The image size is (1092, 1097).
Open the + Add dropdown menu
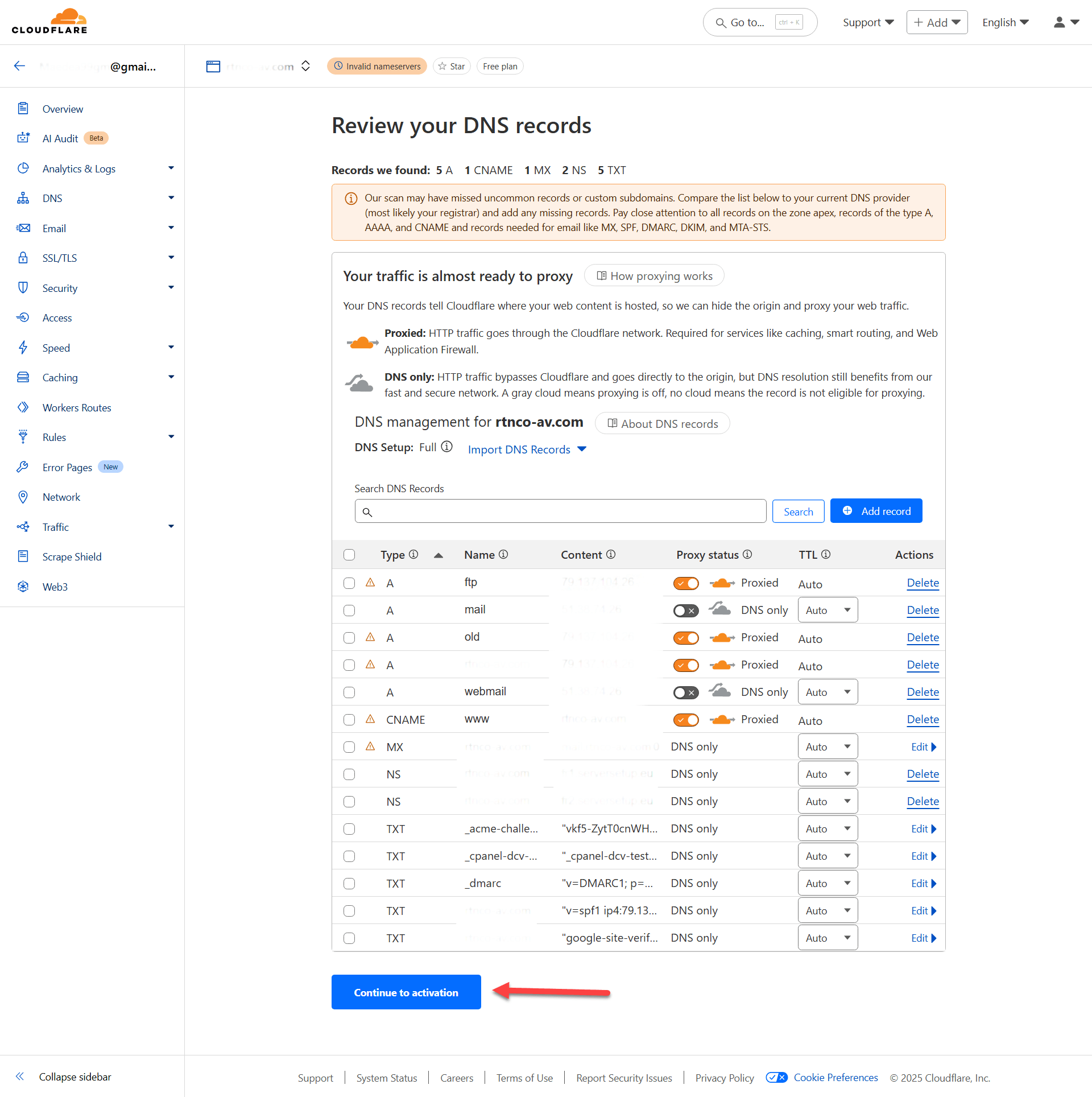point(937,22)
